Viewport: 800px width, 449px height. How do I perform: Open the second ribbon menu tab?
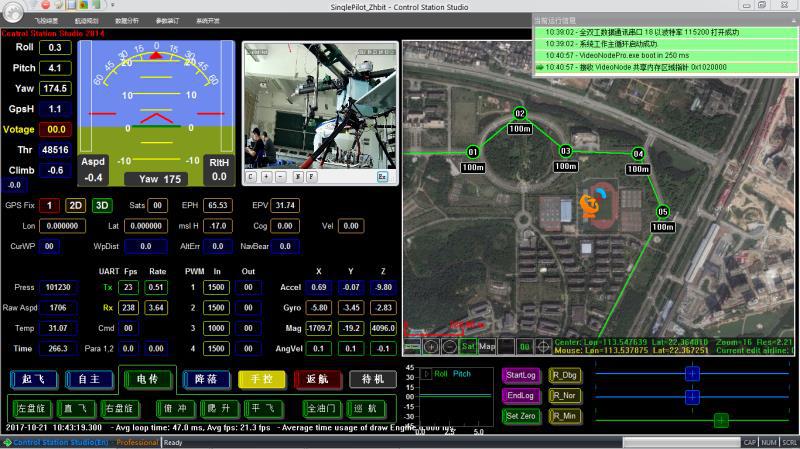click(86, 21)
